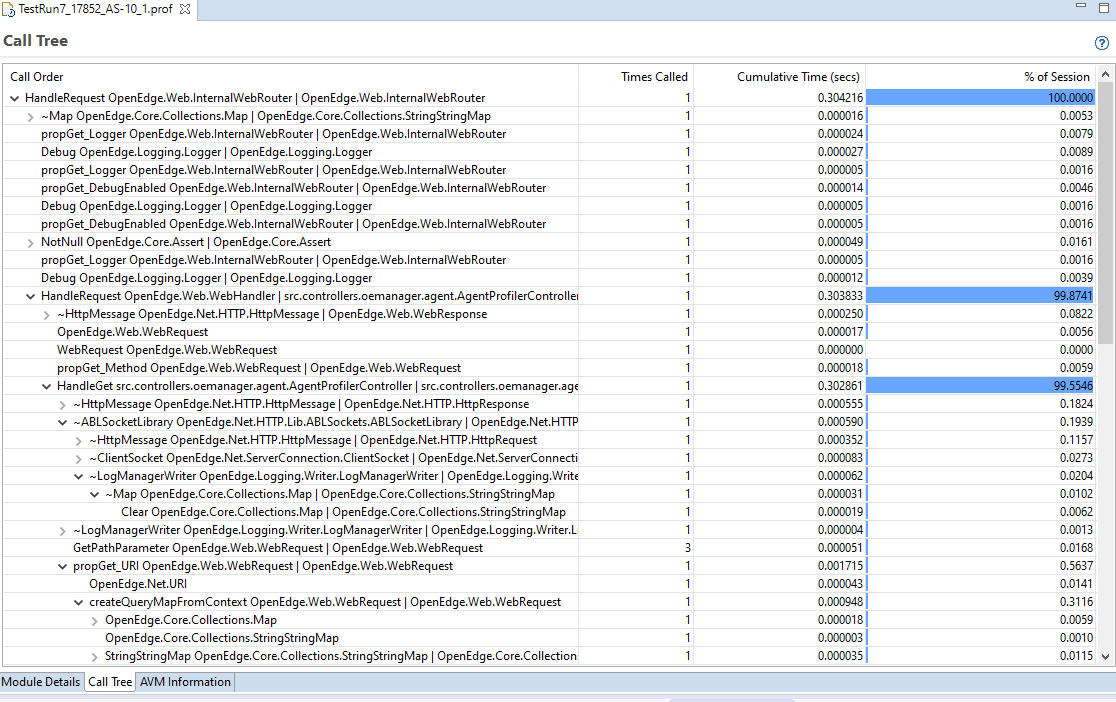Maximize the editor view
1116x702 pixels.
pyautogui.click(x=1102, y=7)
